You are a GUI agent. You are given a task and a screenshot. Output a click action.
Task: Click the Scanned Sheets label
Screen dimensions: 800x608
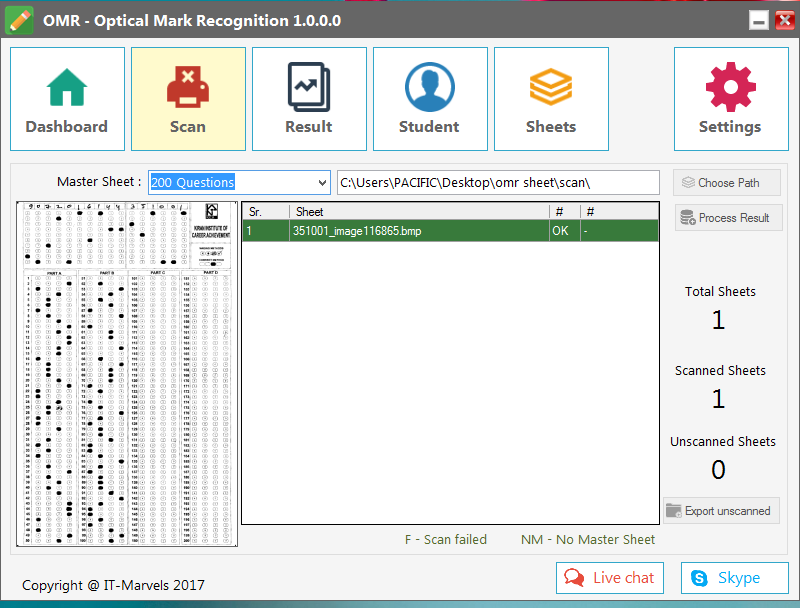(x=720, y=370)
